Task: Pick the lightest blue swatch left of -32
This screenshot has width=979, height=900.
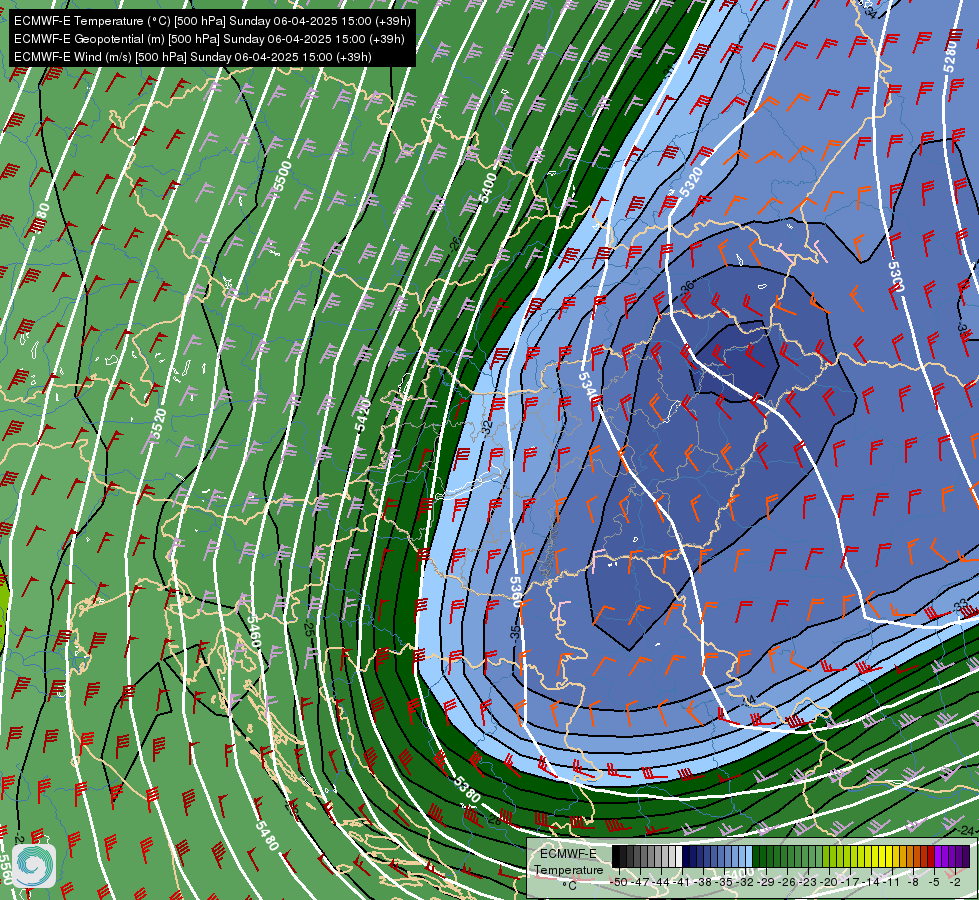Action: point(749,856)
